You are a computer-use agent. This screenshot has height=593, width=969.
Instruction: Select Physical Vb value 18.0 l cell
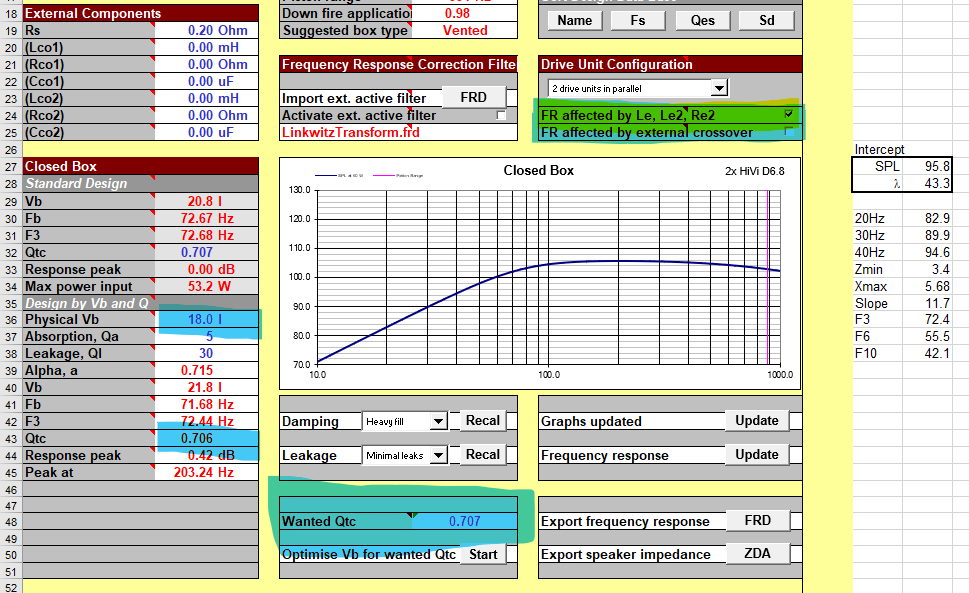[206, 319]
